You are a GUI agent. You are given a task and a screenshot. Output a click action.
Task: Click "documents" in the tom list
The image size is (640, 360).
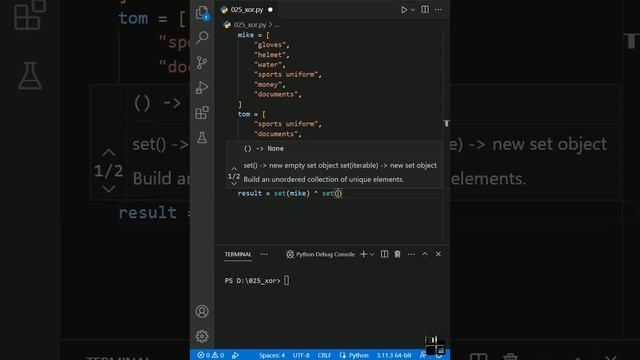(x=276, y=134)
